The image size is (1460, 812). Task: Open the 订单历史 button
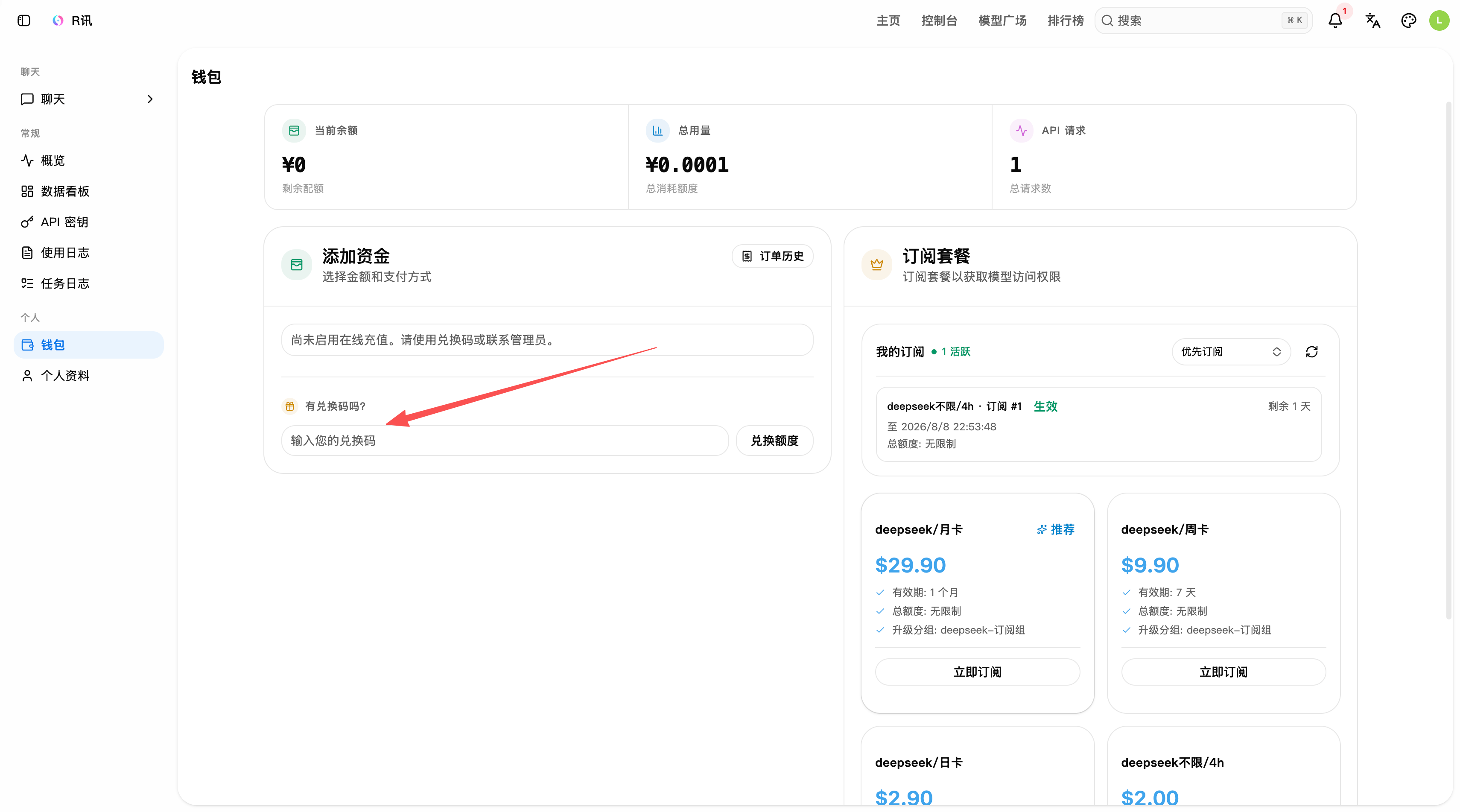coord(773,256)
